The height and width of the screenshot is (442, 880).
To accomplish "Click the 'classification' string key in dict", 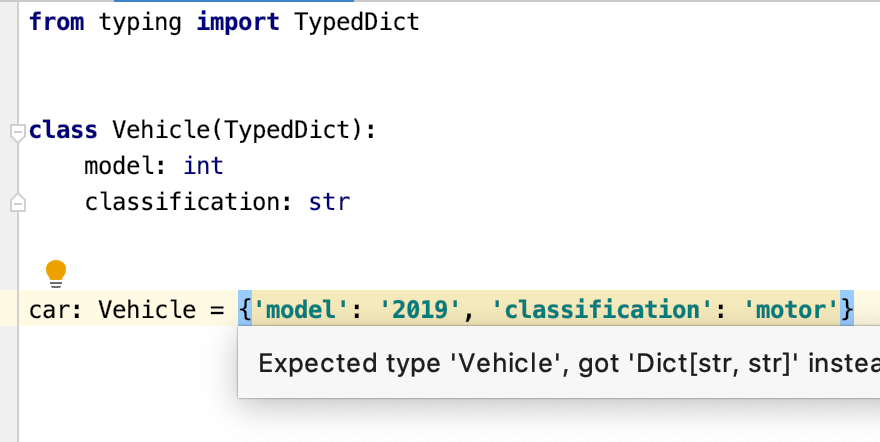I will coord(603,309).
